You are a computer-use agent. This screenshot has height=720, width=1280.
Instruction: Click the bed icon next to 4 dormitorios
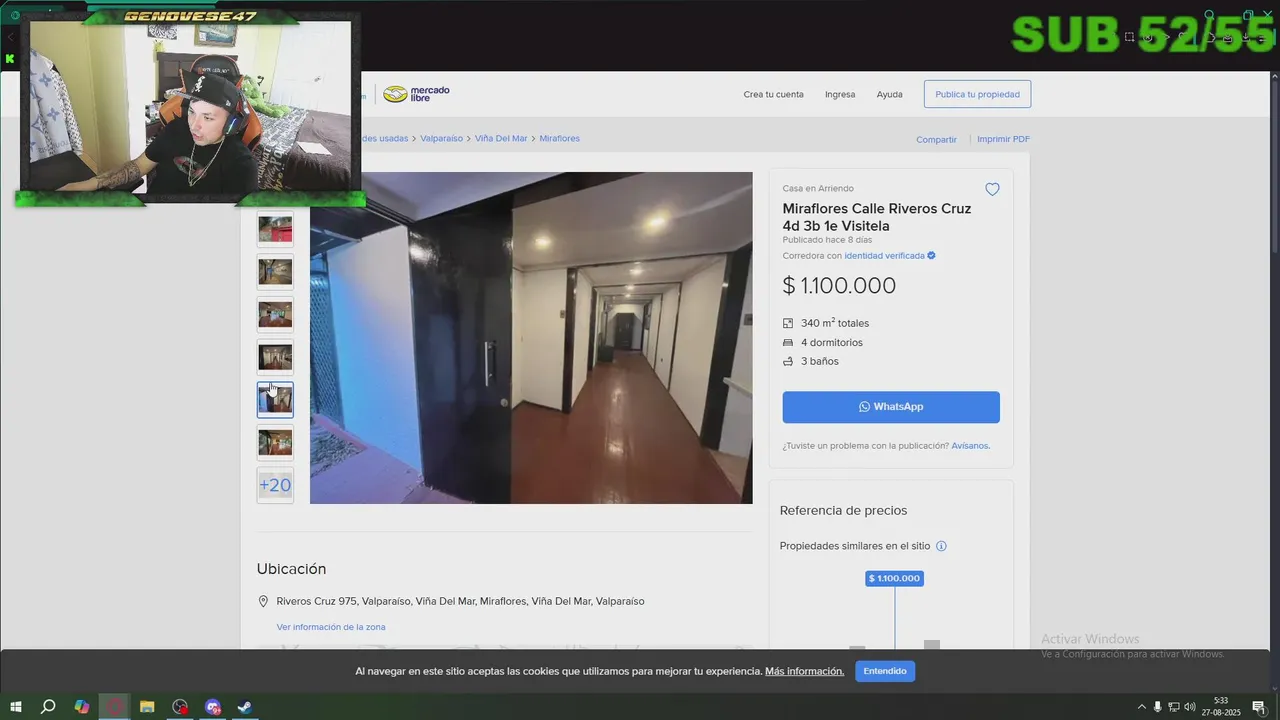(788, 343)
